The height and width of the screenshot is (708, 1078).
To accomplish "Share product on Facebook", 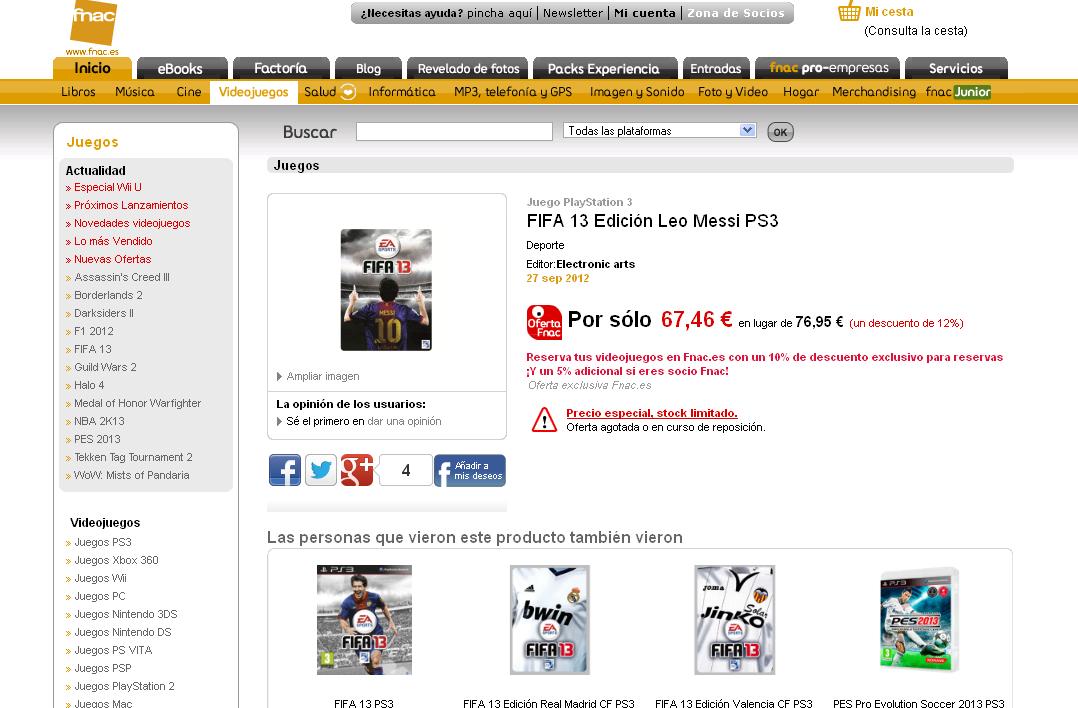I will 285,470.
